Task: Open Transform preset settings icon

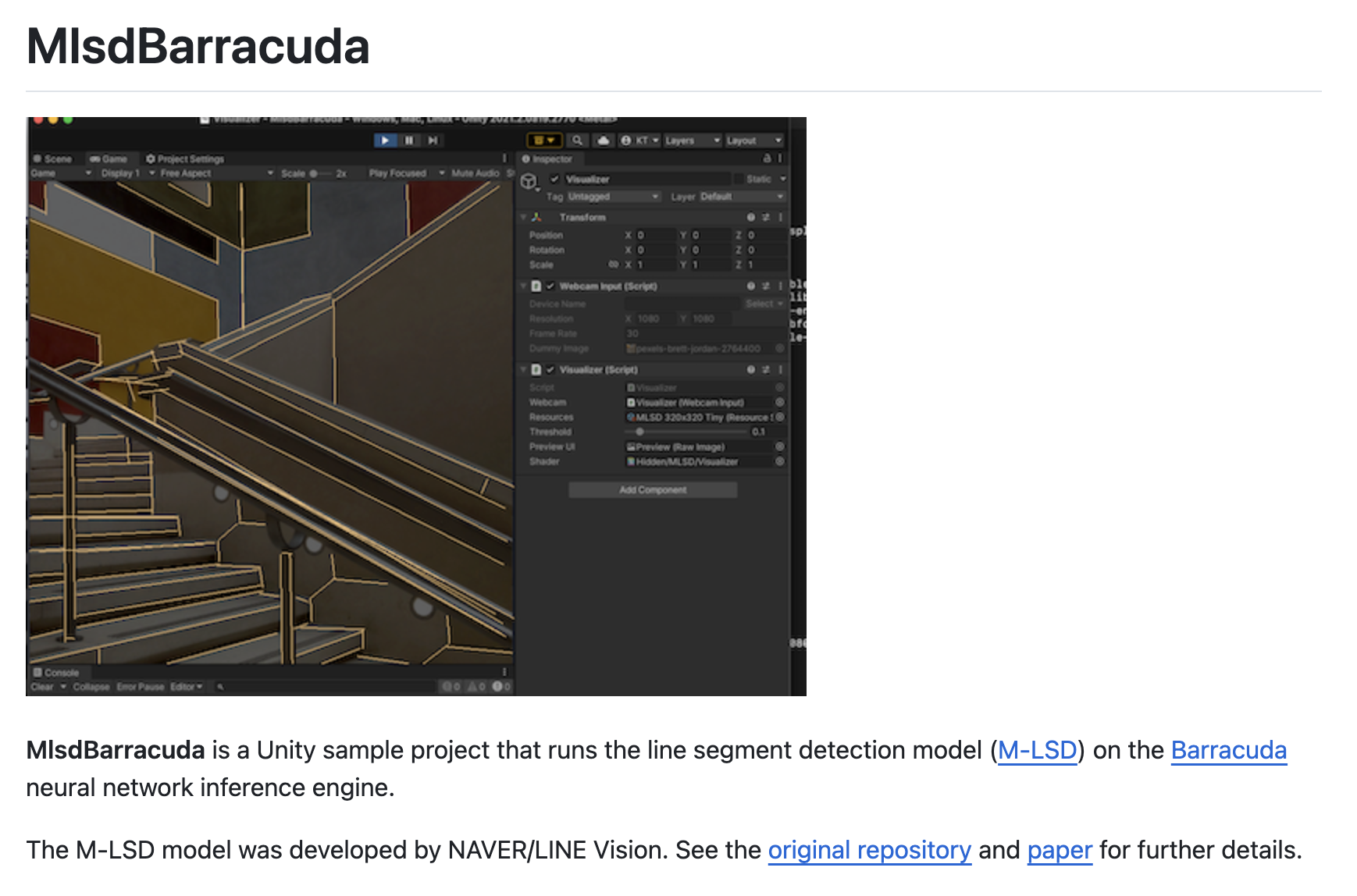Action: [x=766, y=217]
